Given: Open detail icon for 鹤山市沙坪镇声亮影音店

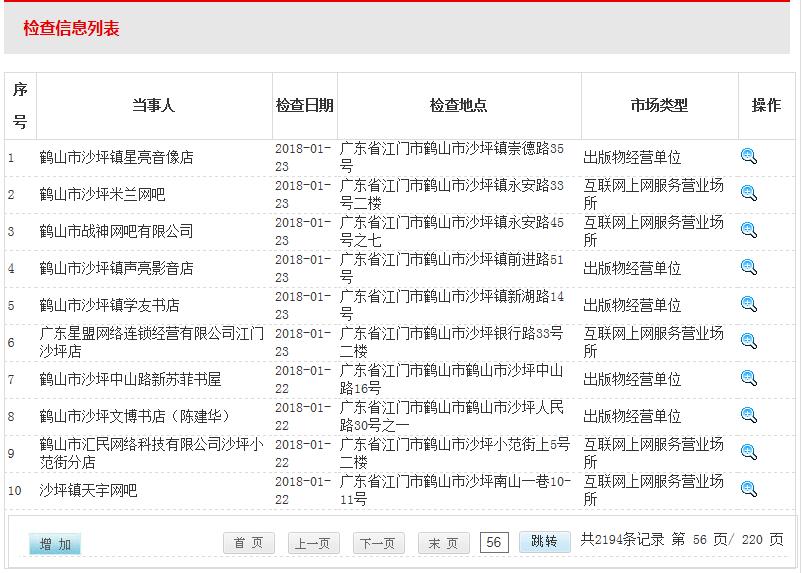Looking at the screenshot, I should point(748,267).
